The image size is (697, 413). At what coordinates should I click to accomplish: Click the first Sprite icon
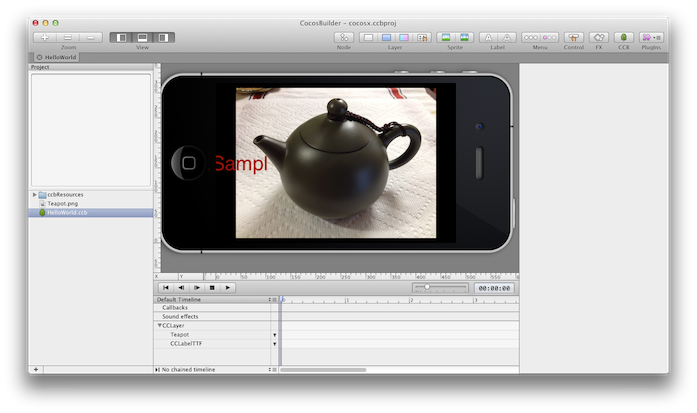tap(446, 37)
